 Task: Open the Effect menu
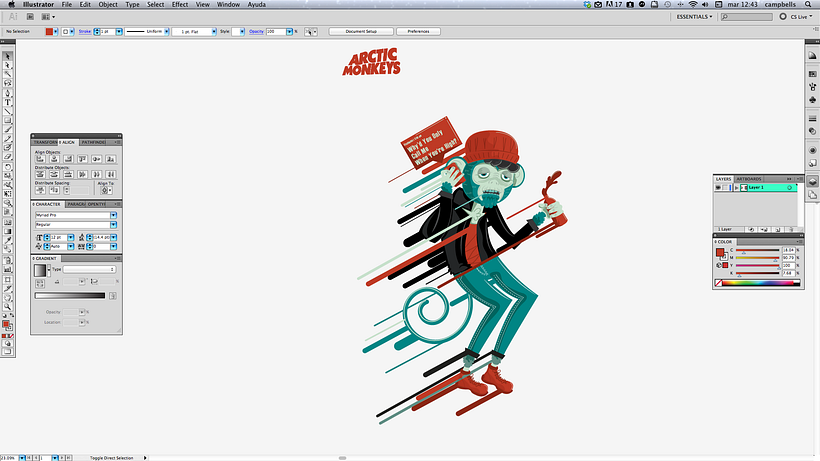(x=180, y=4)
